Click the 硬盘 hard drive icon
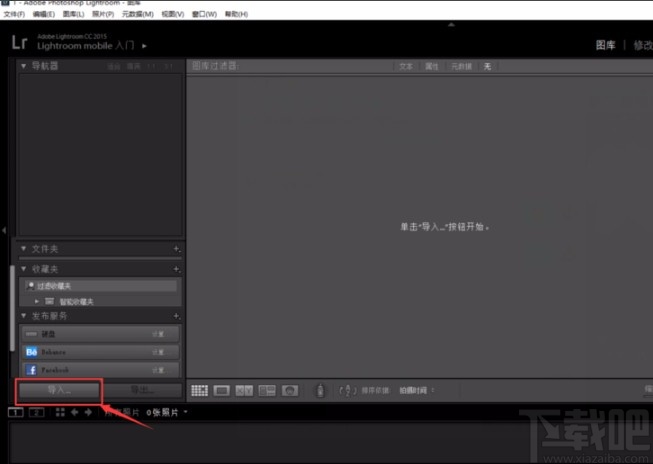This screenshot has height=464, width=653. (x=32, y=334)
